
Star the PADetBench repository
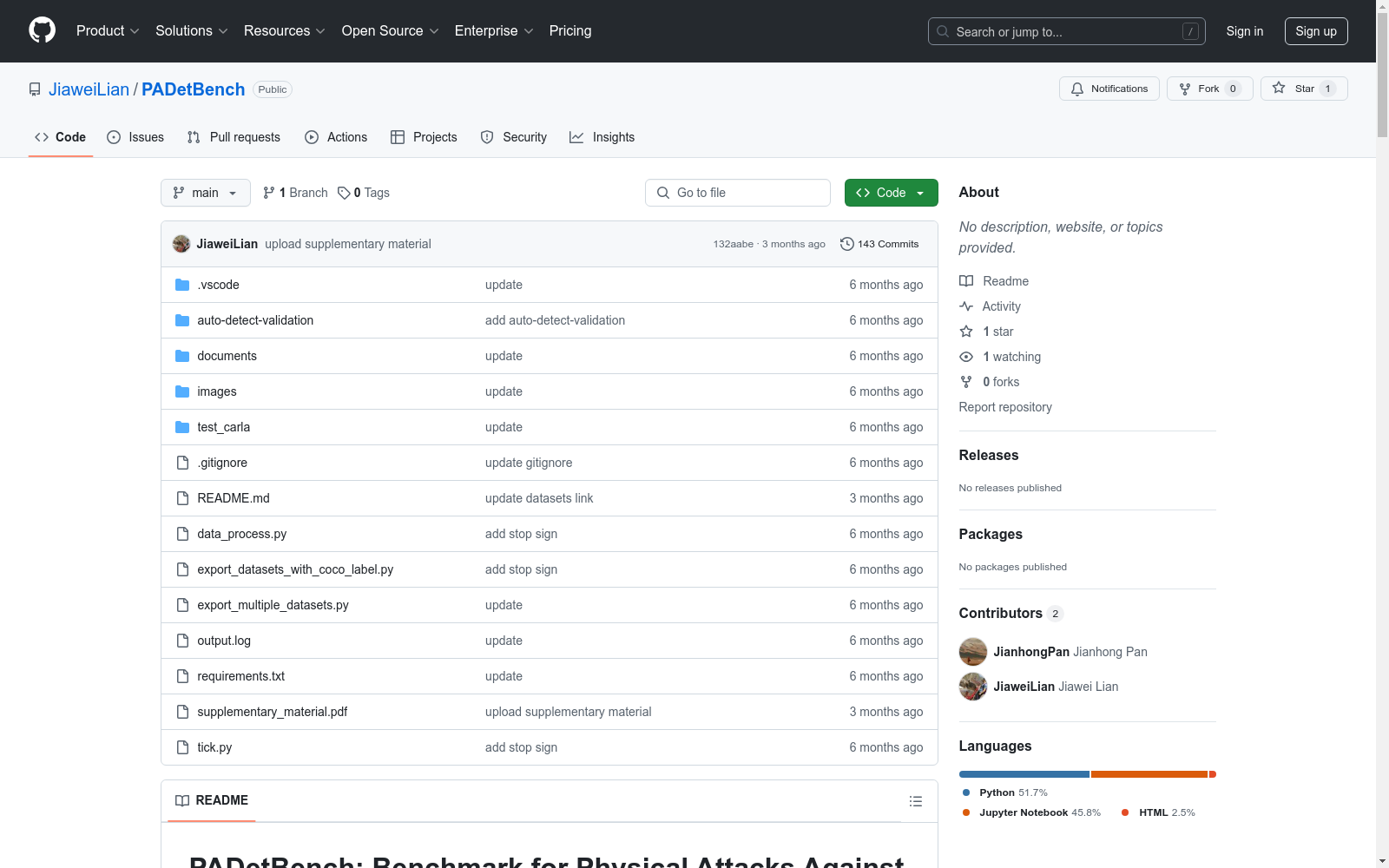pyautogui.click(x=1304, y=89)
